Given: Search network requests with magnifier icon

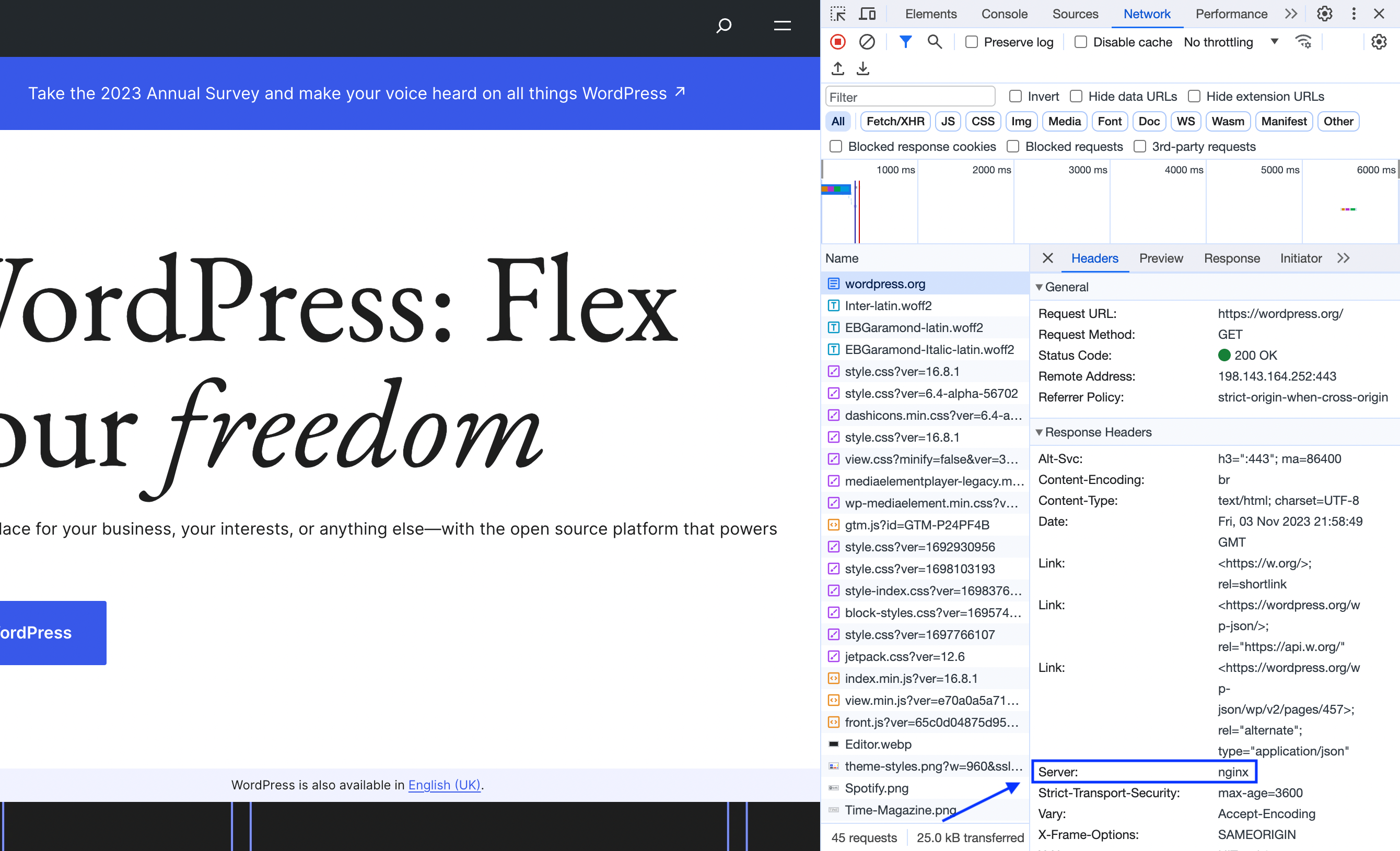Looking at the screenshot, I should [934, 41].
